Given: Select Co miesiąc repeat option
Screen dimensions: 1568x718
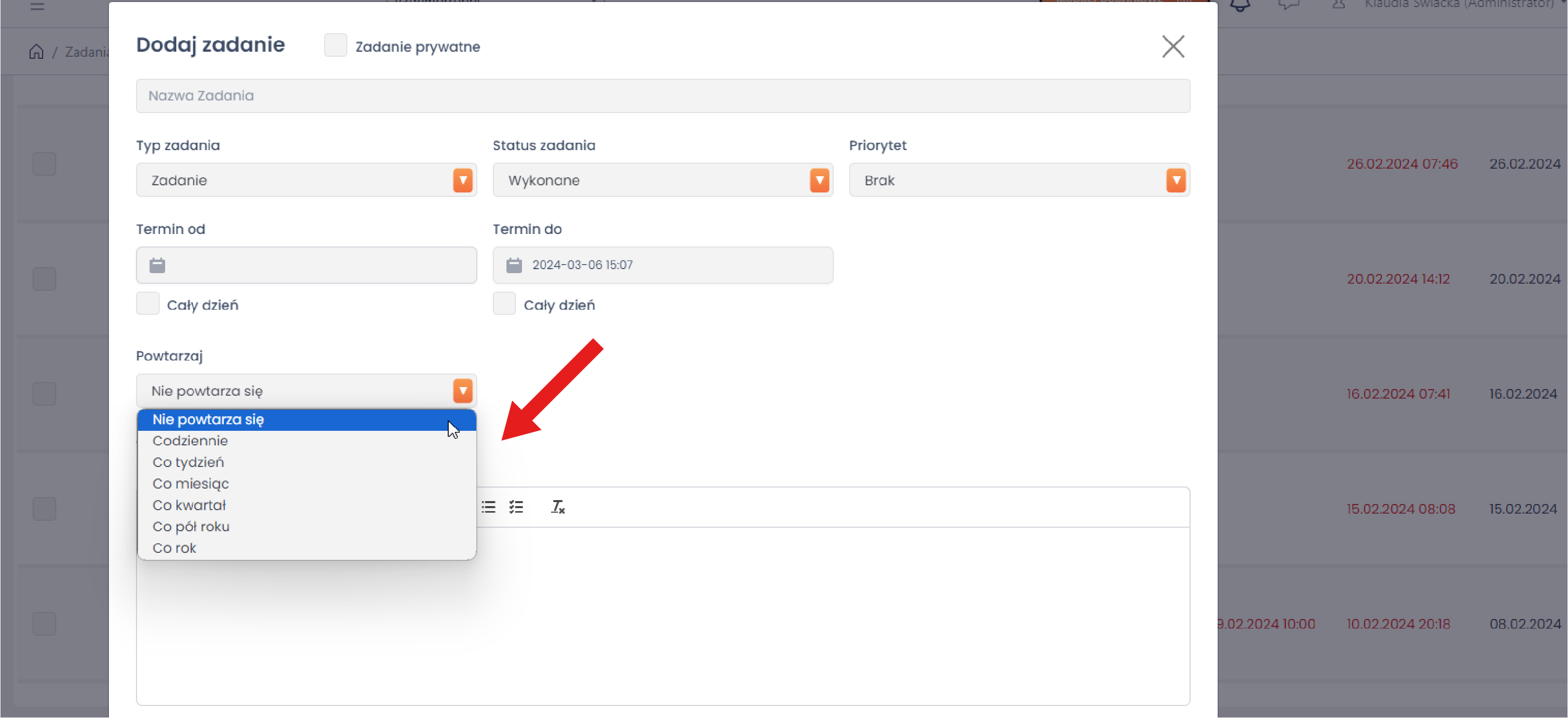Looking at the screenshot, I should point(191,484).
